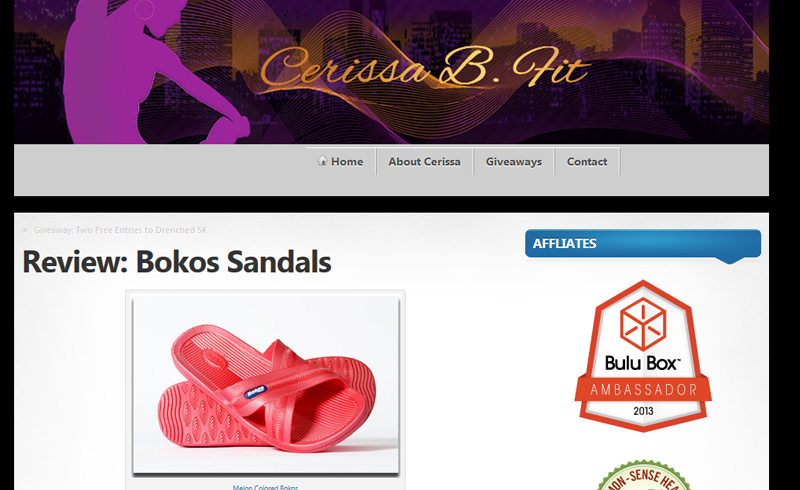
Task: Click the 2013 year on badge
Action: 643,411
